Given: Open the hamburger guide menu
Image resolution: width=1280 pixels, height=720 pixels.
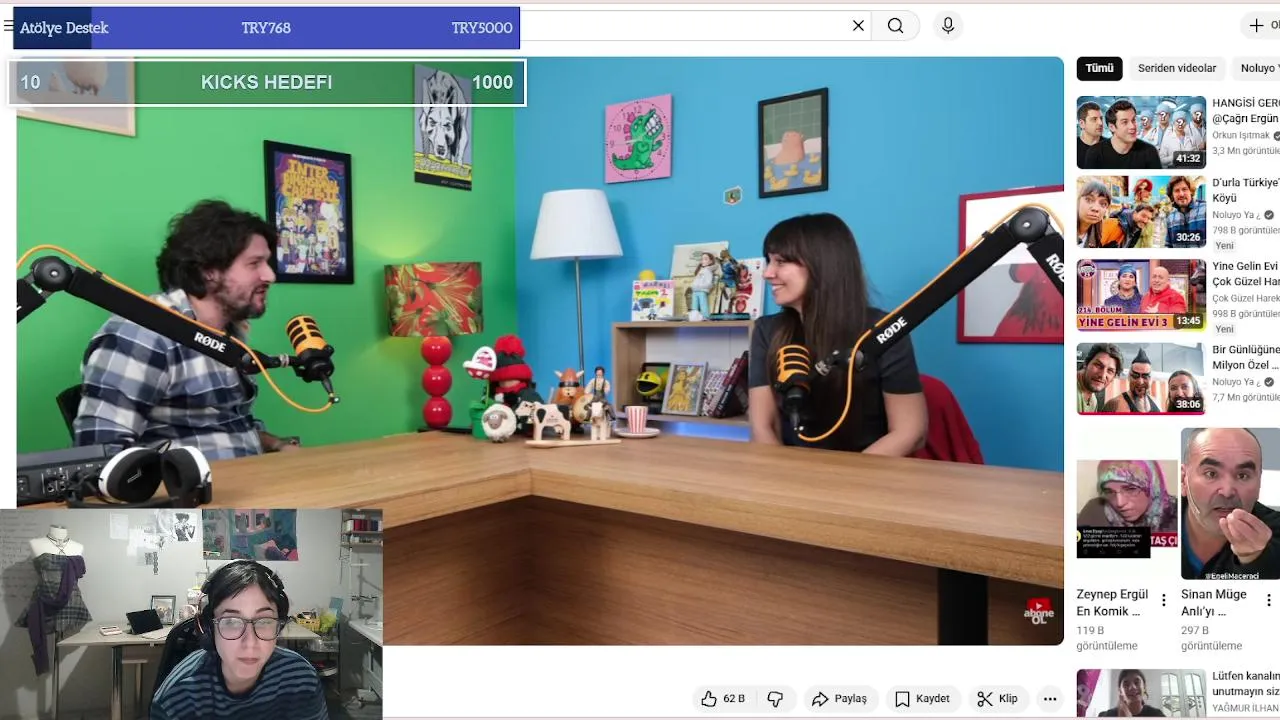Looking at the screenshot, I should [x=8, y=27].
